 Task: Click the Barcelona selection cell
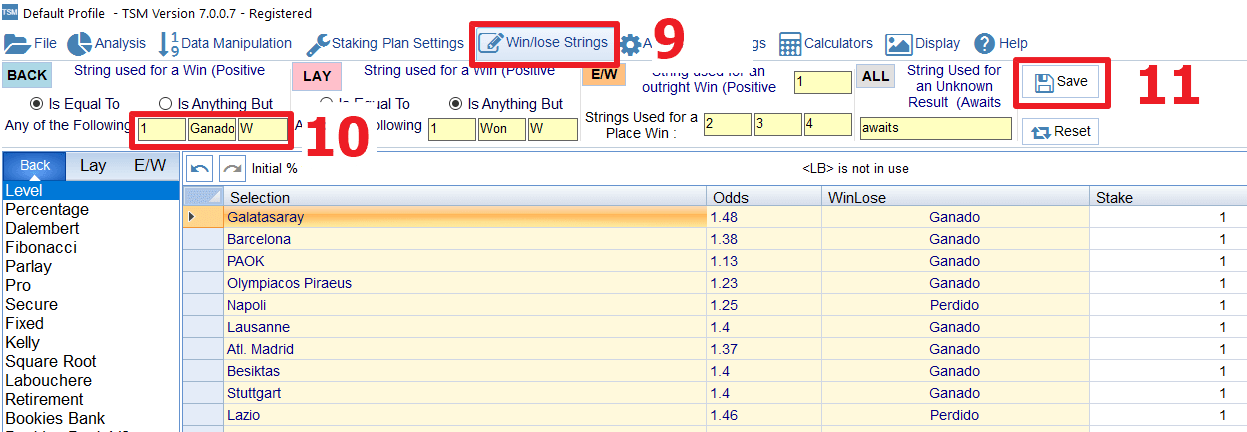coord(464,239)
